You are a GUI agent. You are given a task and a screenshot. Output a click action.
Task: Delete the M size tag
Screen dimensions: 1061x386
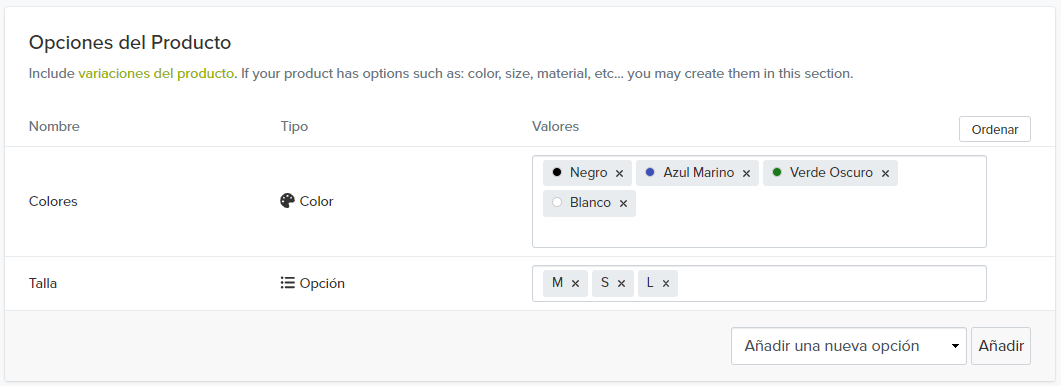[x=575, y=284]
